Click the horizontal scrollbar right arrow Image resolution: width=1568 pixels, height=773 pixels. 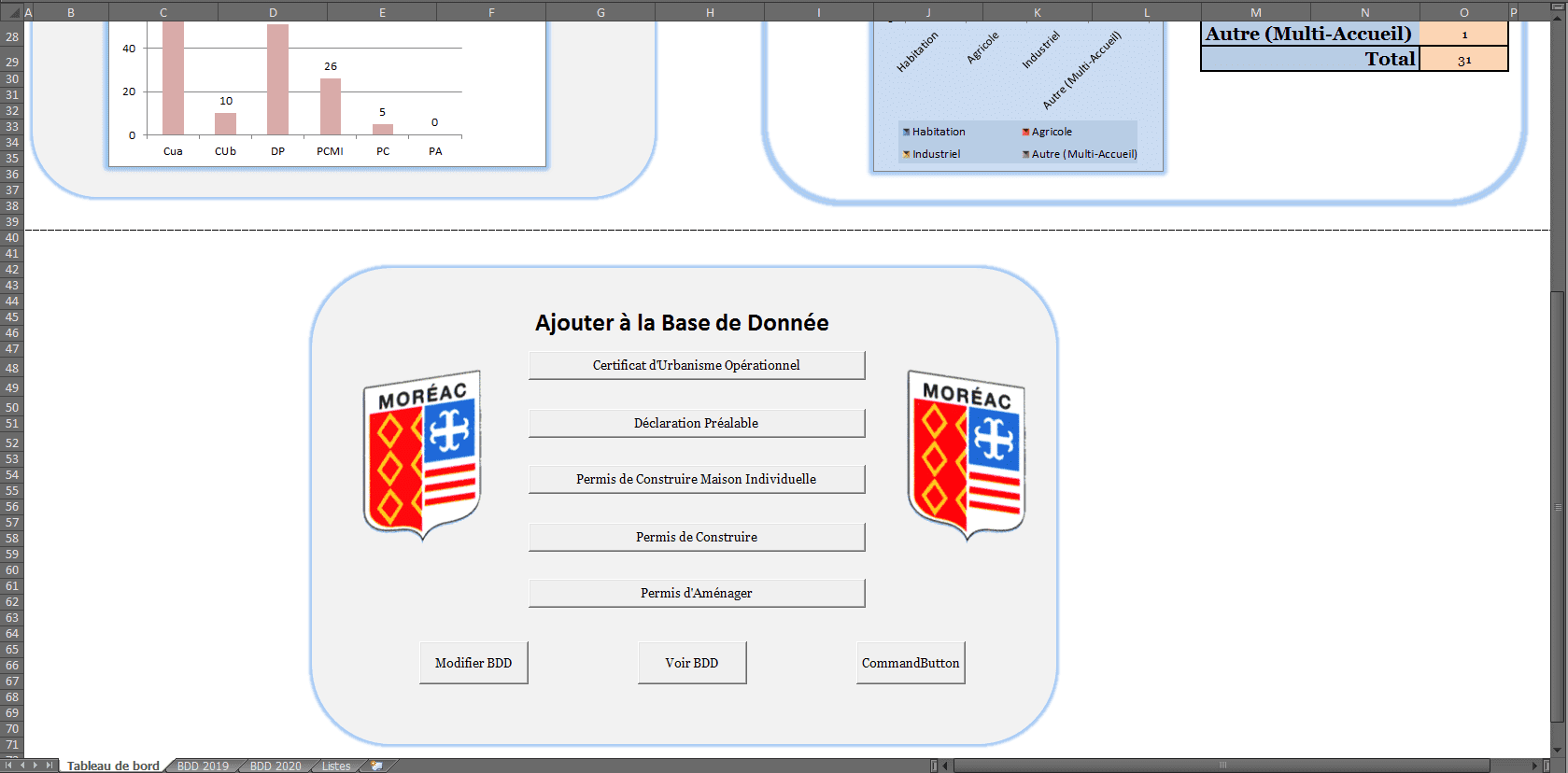click(x=1533, y=766)
